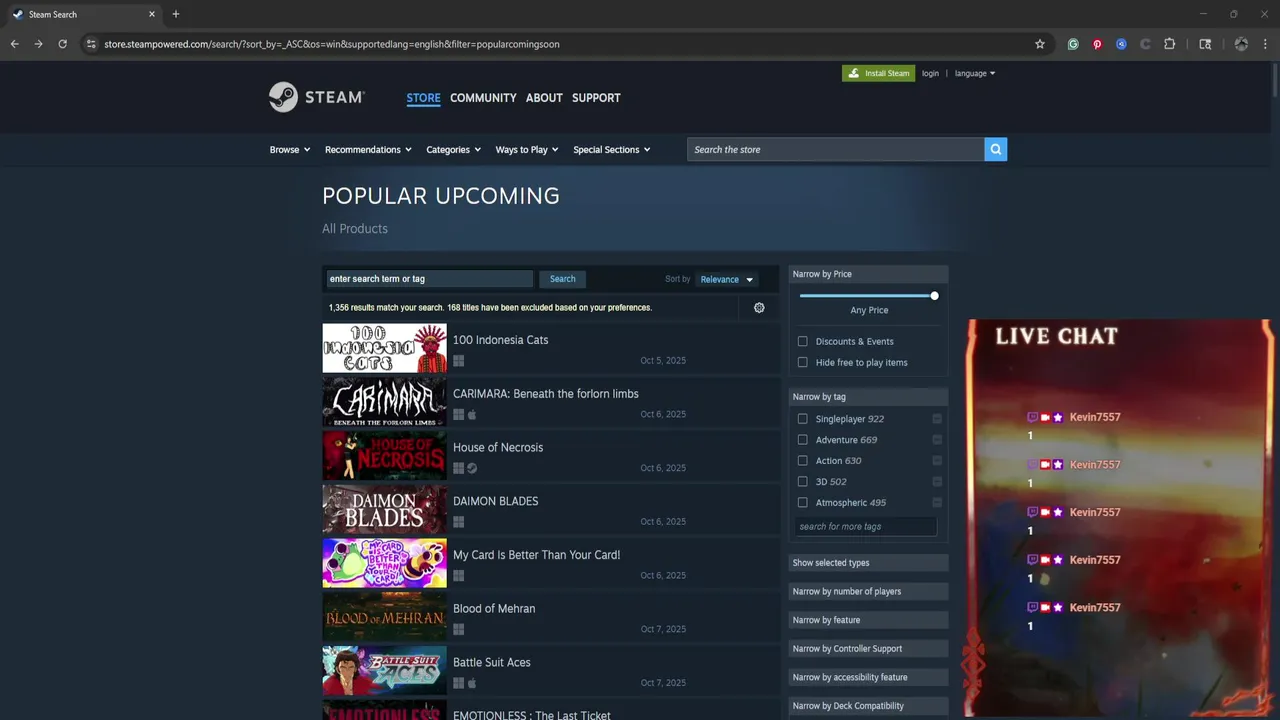Open the Categories dropdown
Screen dimensions: 1280x720
coord(453,150)
